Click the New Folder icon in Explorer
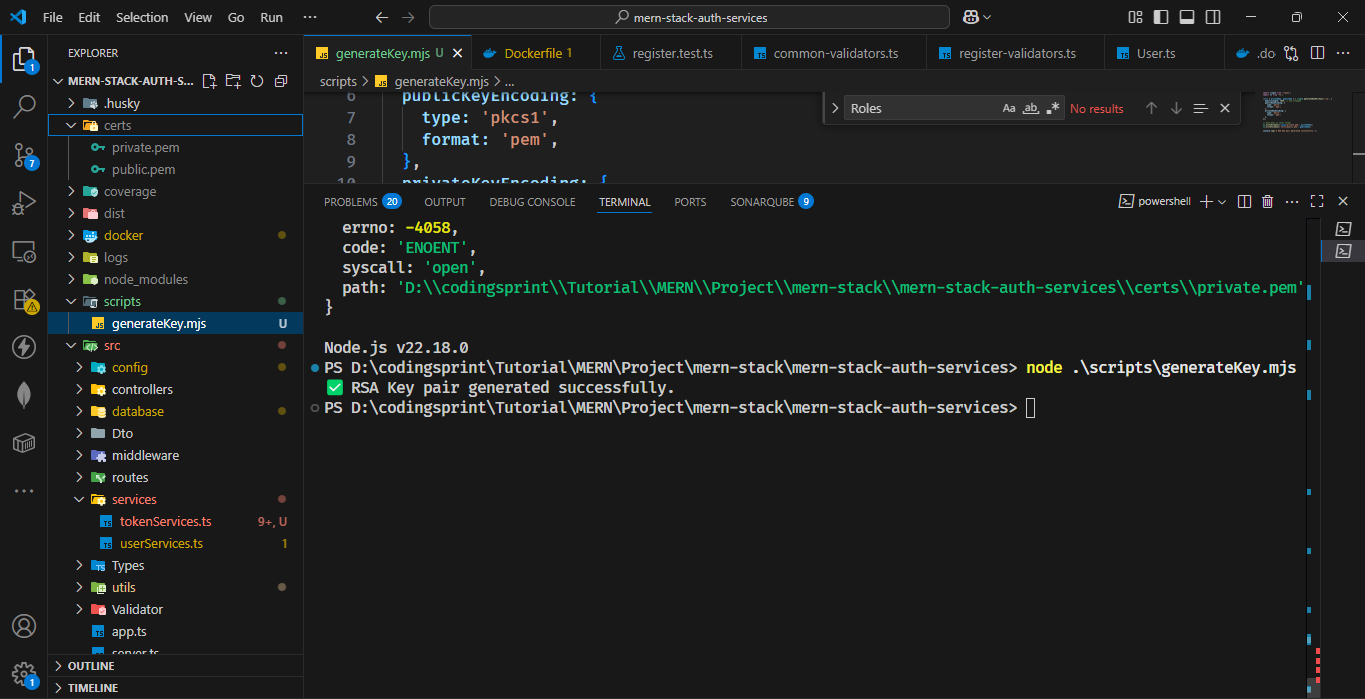Image resolution: width=1365 pixels, height=699 pixels. [x=233, y=81]
